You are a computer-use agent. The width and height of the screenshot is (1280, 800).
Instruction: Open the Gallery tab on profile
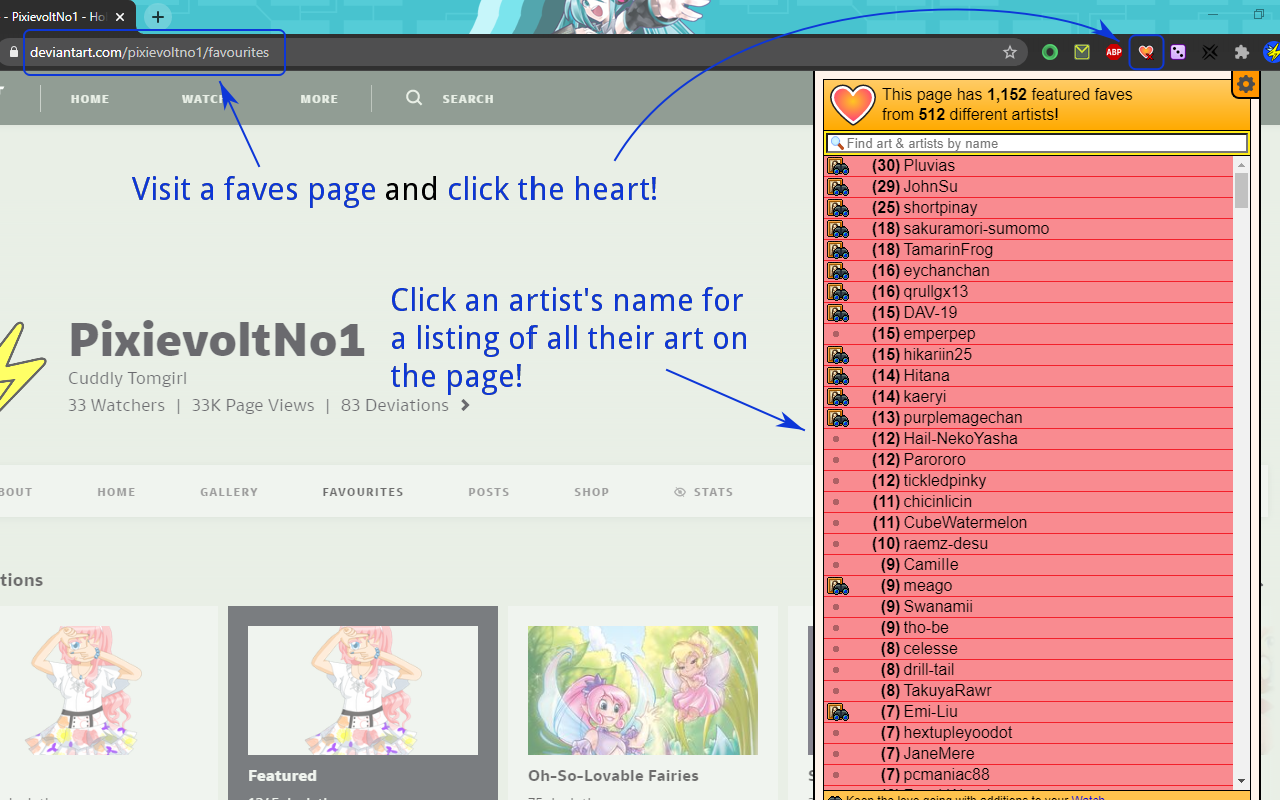point(229,492)
